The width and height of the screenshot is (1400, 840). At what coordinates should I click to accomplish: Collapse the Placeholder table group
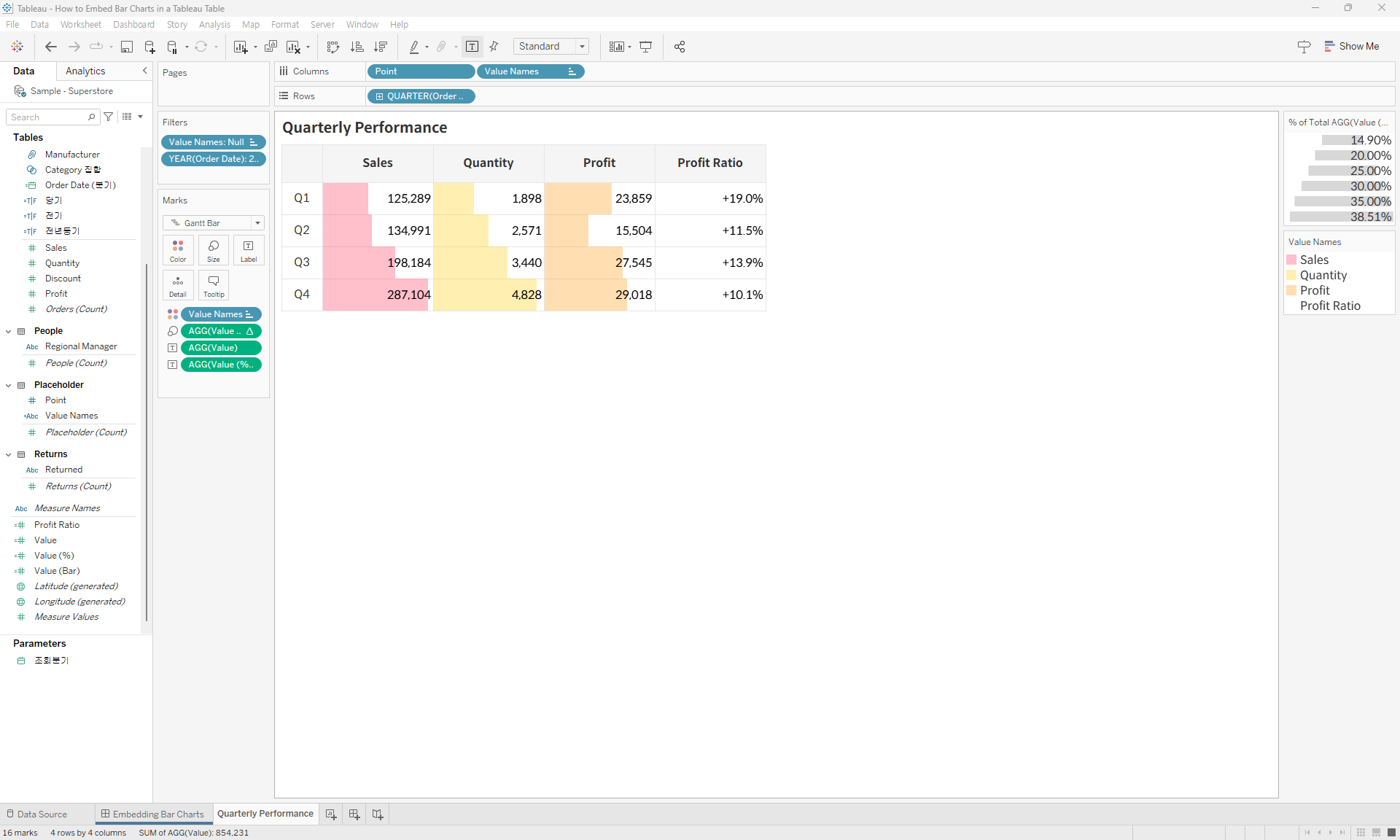pos(9,385)
